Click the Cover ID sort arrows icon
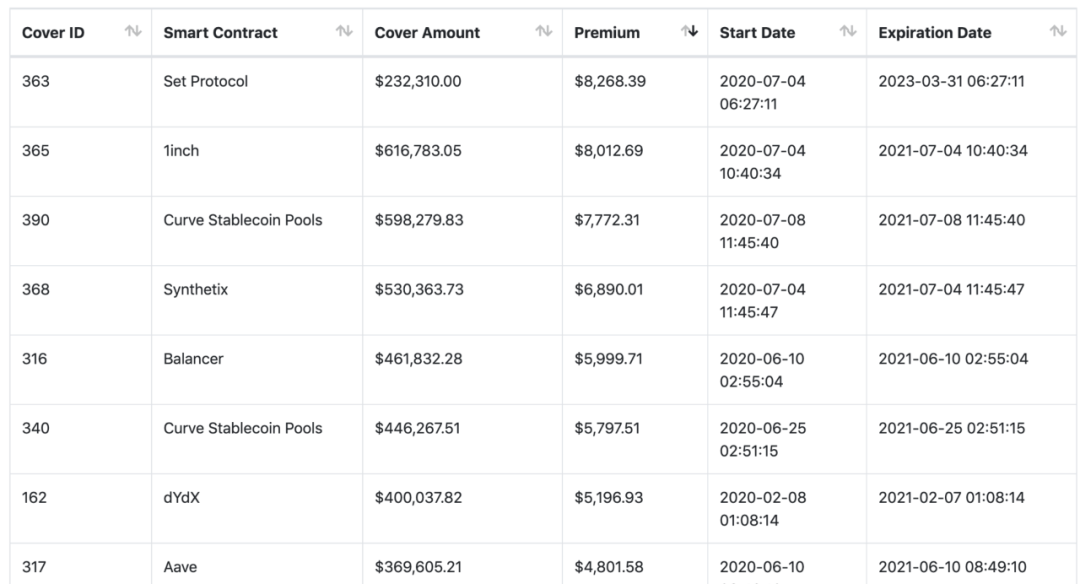 click(x=130, y=33)
